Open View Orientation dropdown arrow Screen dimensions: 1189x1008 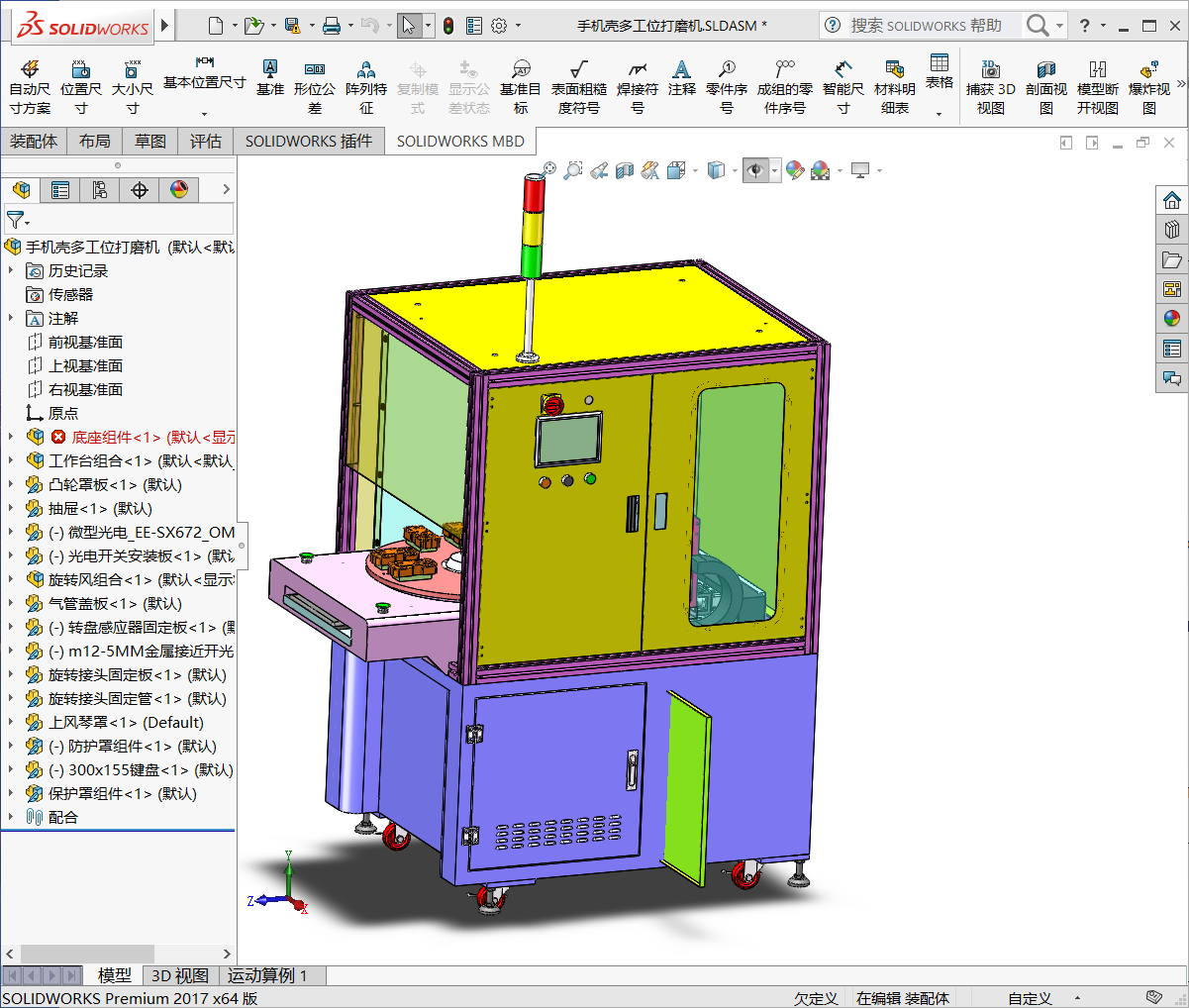(695, 171)
